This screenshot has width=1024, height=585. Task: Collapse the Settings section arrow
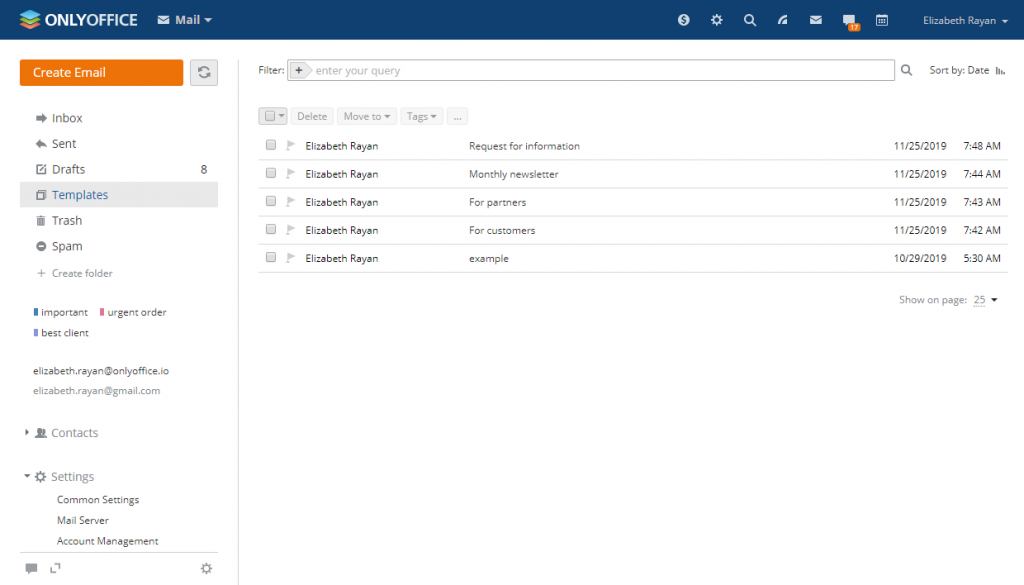click(27, 476)
